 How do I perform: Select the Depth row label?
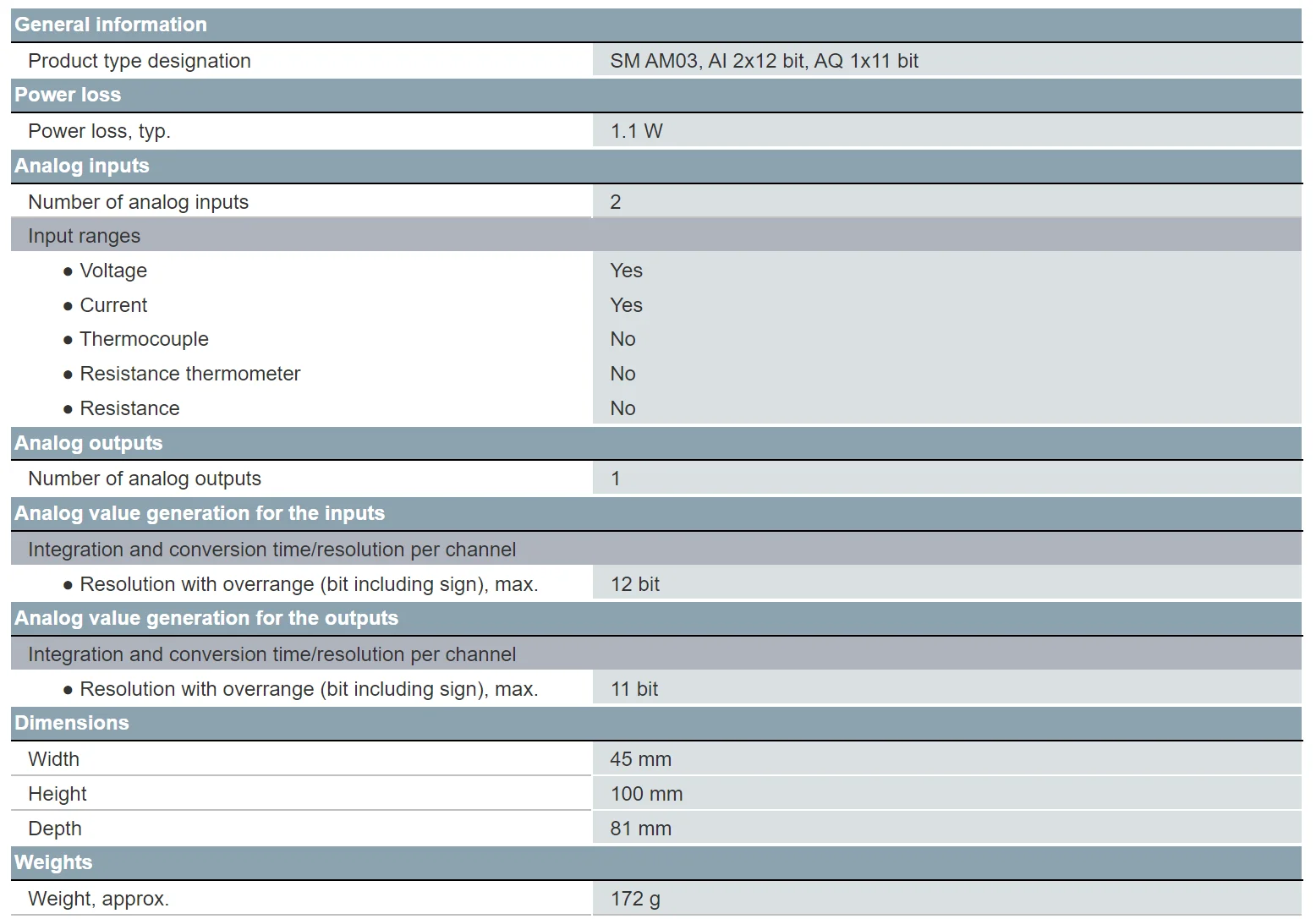(x=55, y=829)
